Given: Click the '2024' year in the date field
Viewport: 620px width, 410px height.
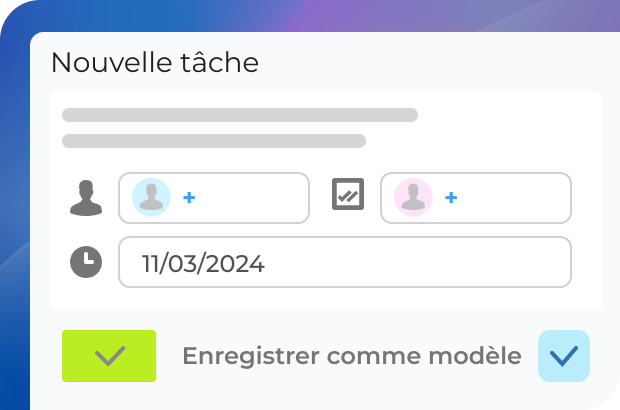Looking at the screenshot, I should (237, 264).
